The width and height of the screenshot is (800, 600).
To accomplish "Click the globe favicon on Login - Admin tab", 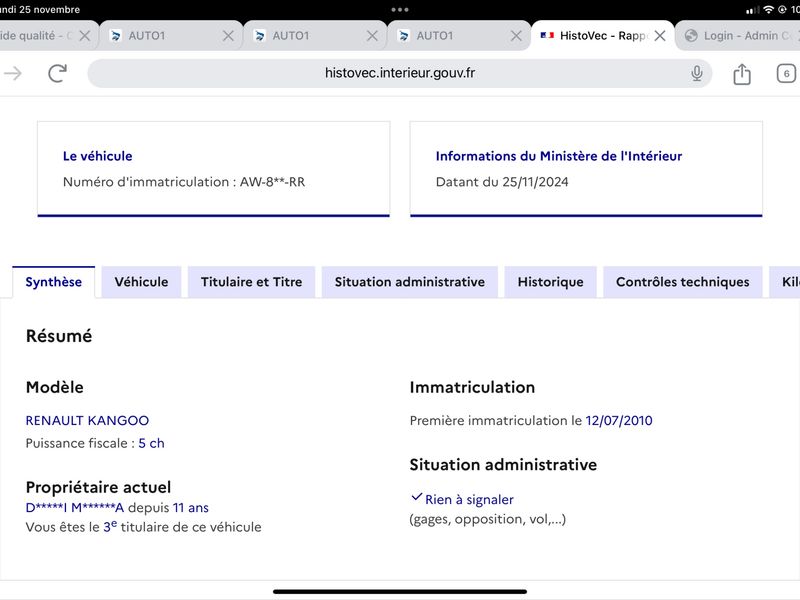I will (x=691, y=36).
